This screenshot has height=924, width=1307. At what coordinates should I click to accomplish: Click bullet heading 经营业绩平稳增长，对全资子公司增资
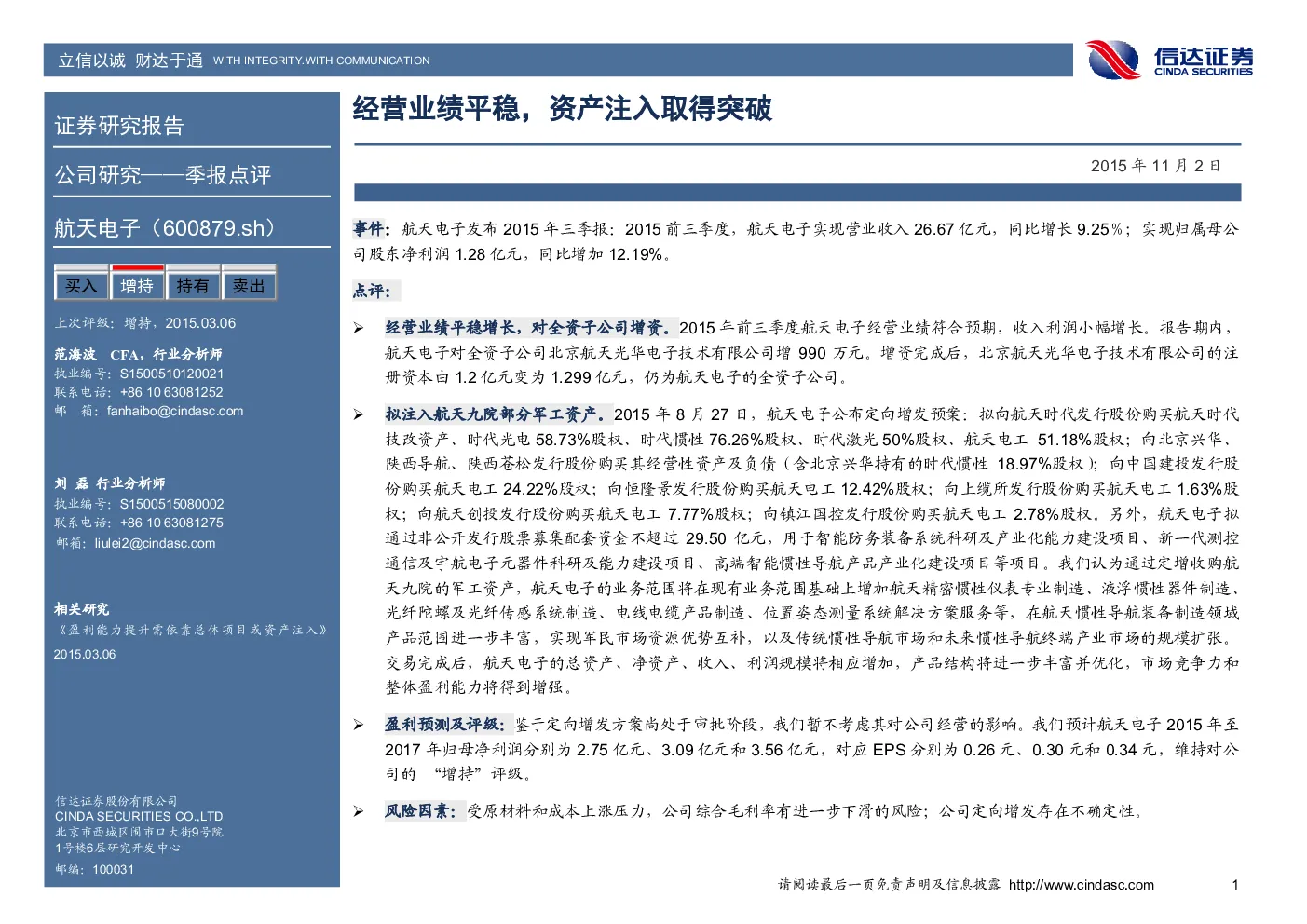point(531,328)
